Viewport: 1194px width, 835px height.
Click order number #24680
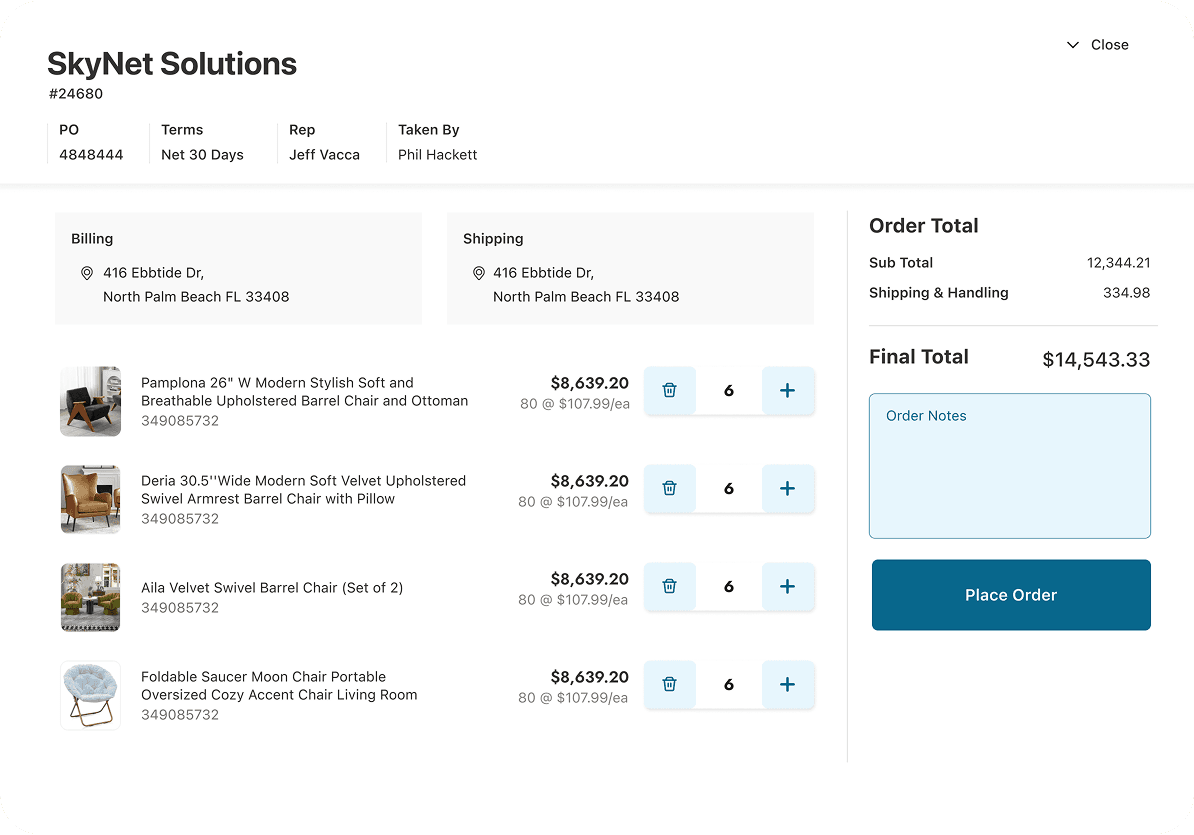click(x=75, y=94)
